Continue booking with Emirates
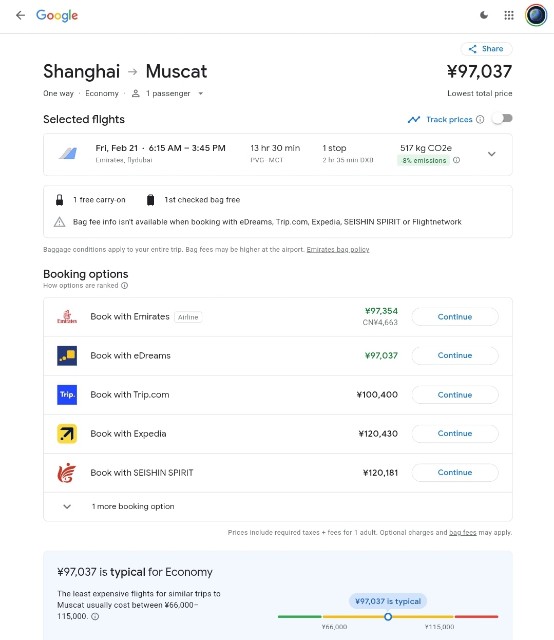 [x=455, y=317]
